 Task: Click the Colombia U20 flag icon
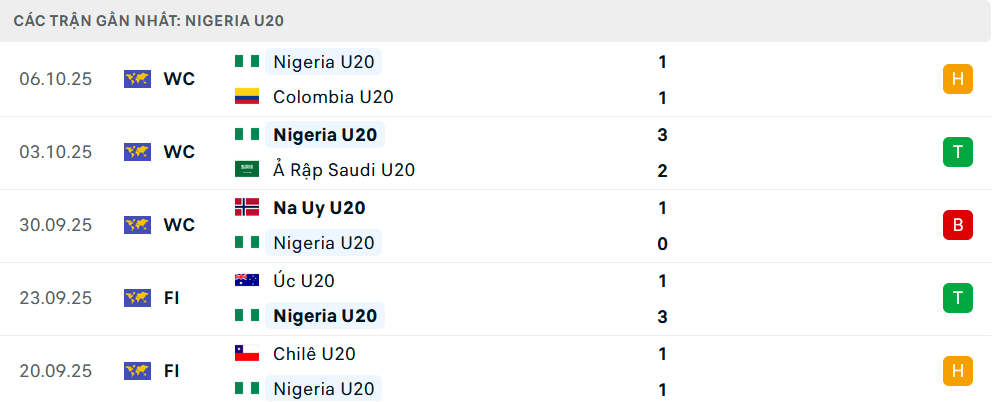(x=246, y=97)
